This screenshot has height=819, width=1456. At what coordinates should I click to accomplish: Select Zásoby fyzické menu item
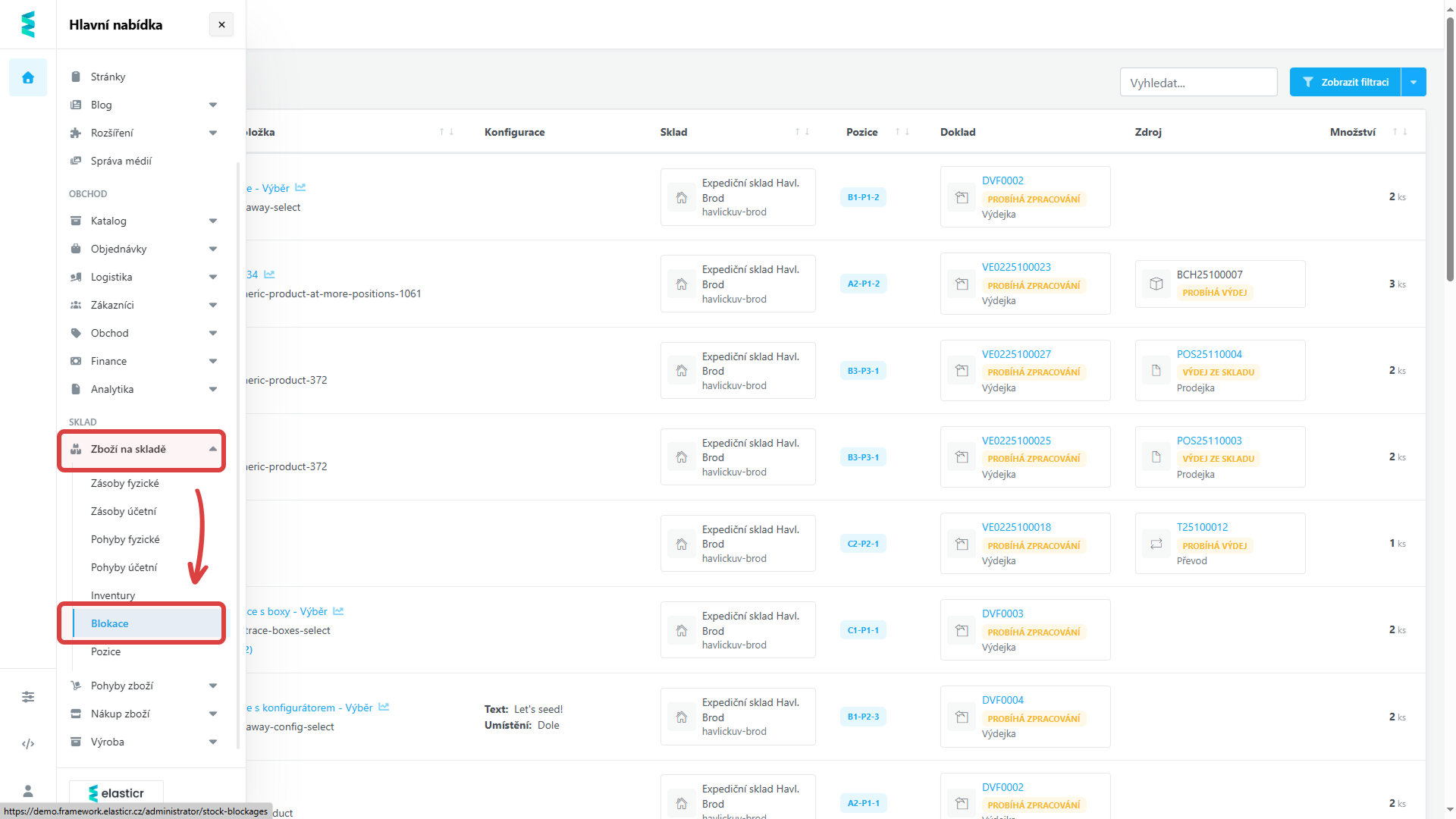click(125, 483)
